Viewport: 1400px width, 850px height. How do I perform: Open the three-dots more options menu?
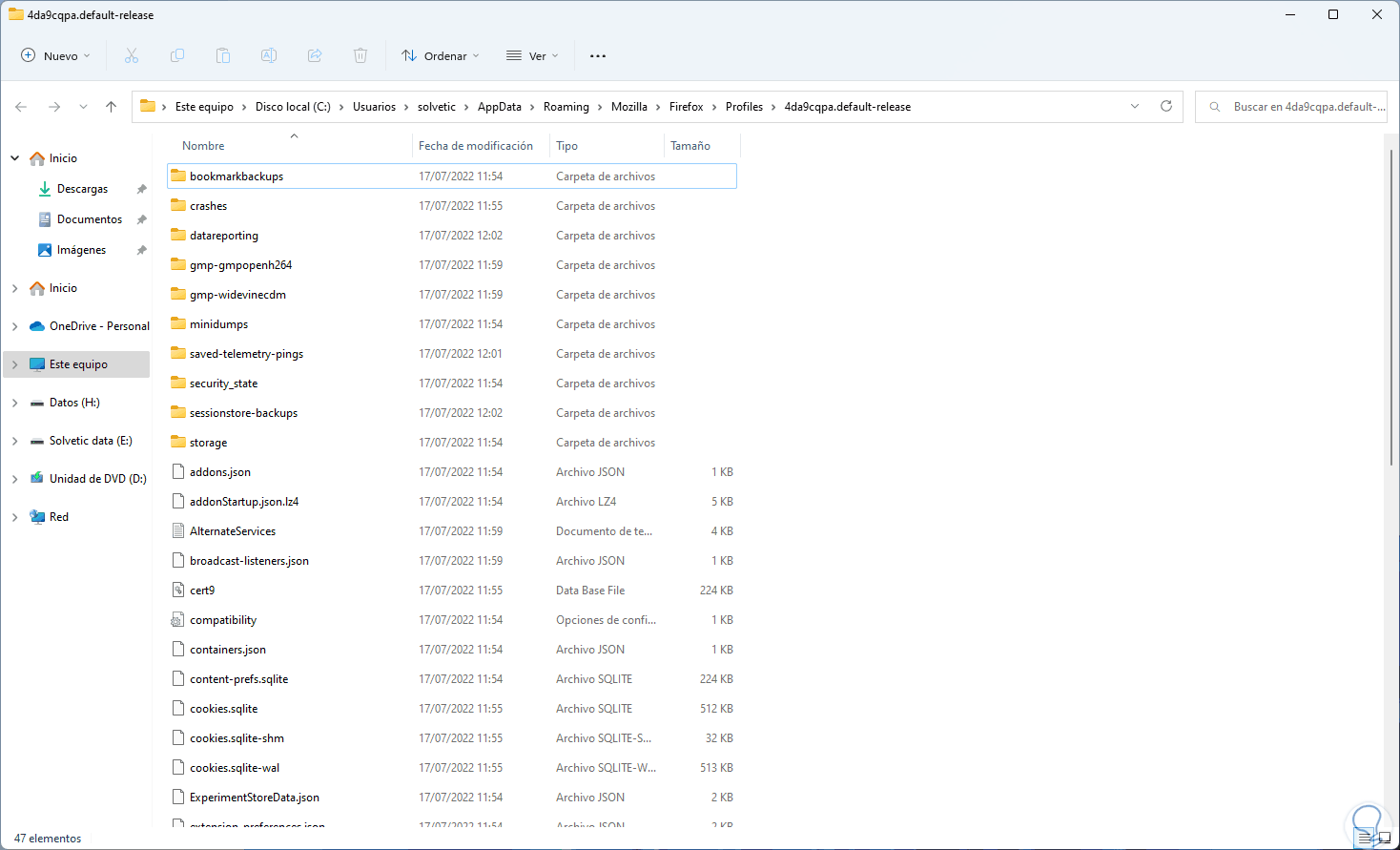[598, 56]
